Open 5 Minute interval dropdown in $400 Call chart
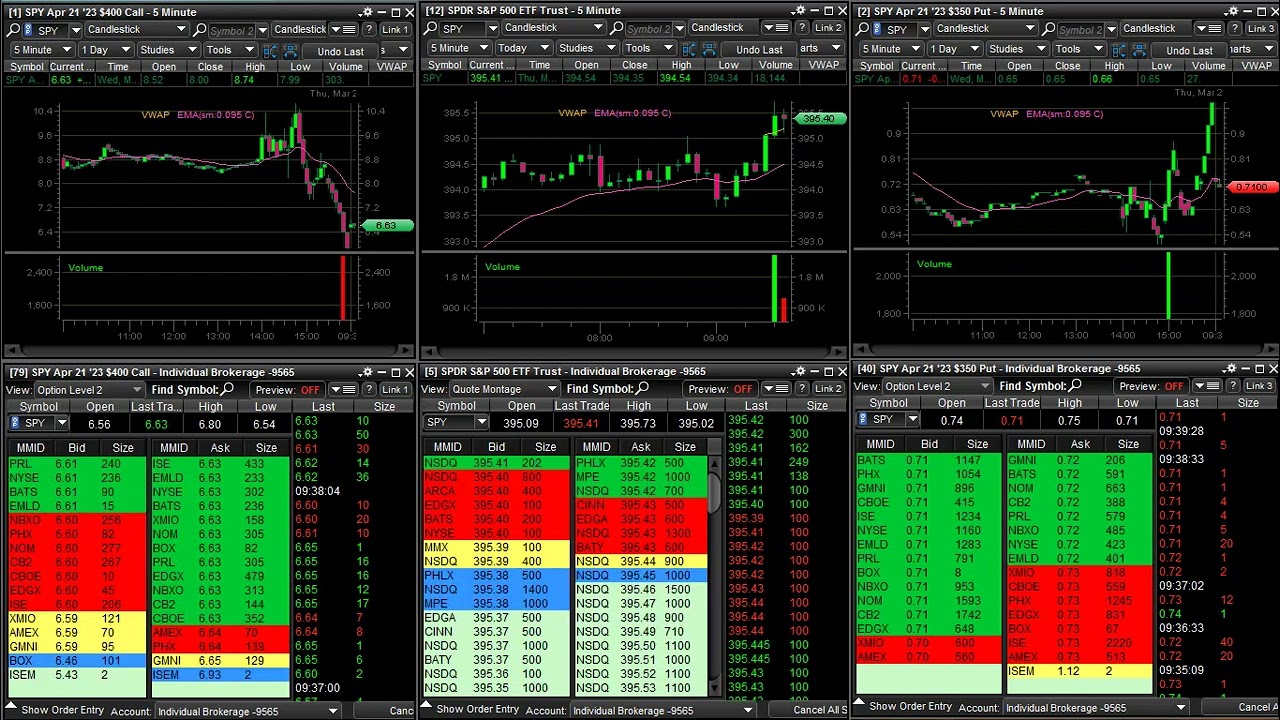 (40, 50)
